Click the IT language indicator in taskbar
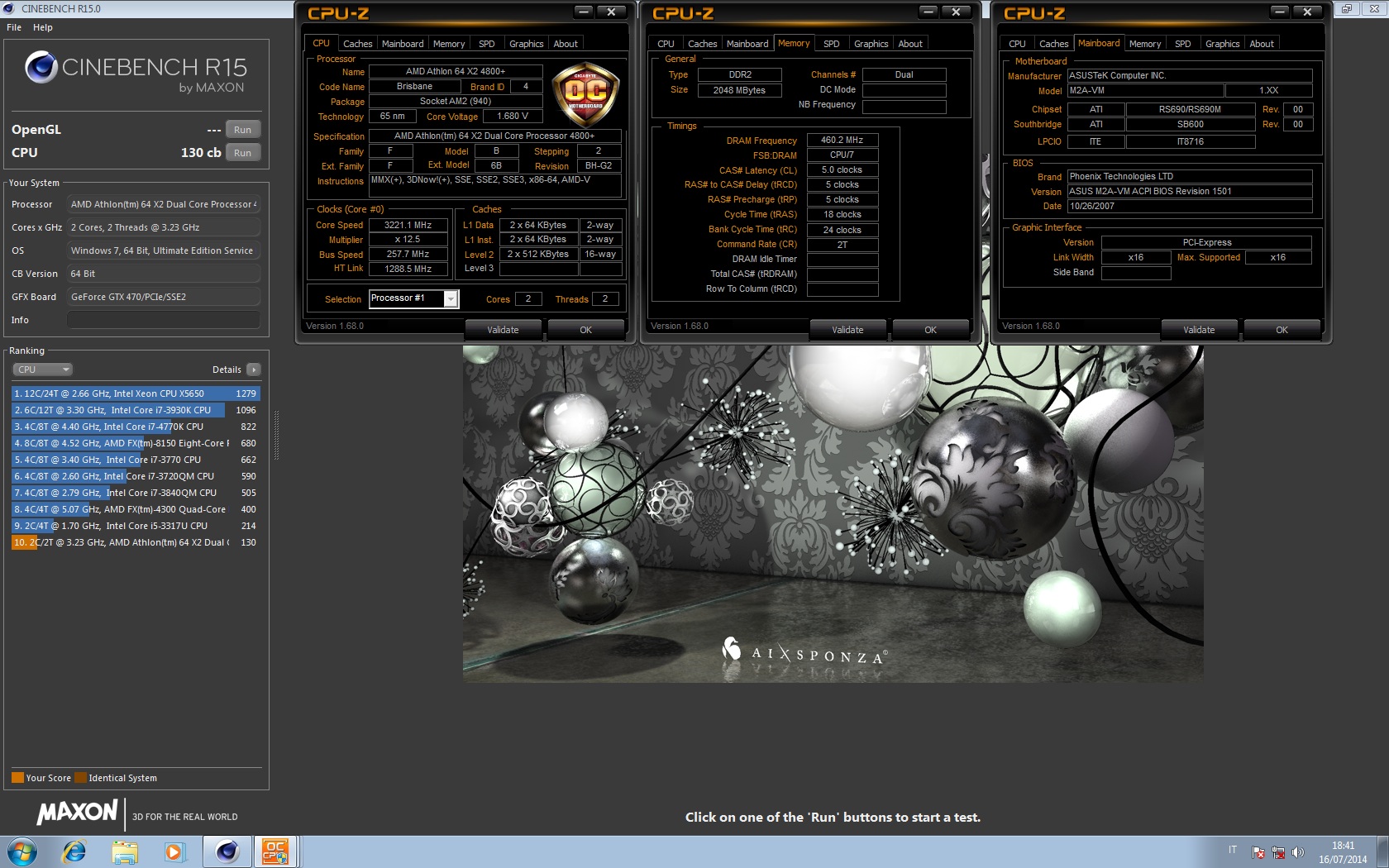The image size is (1389, 868). 1233,850
